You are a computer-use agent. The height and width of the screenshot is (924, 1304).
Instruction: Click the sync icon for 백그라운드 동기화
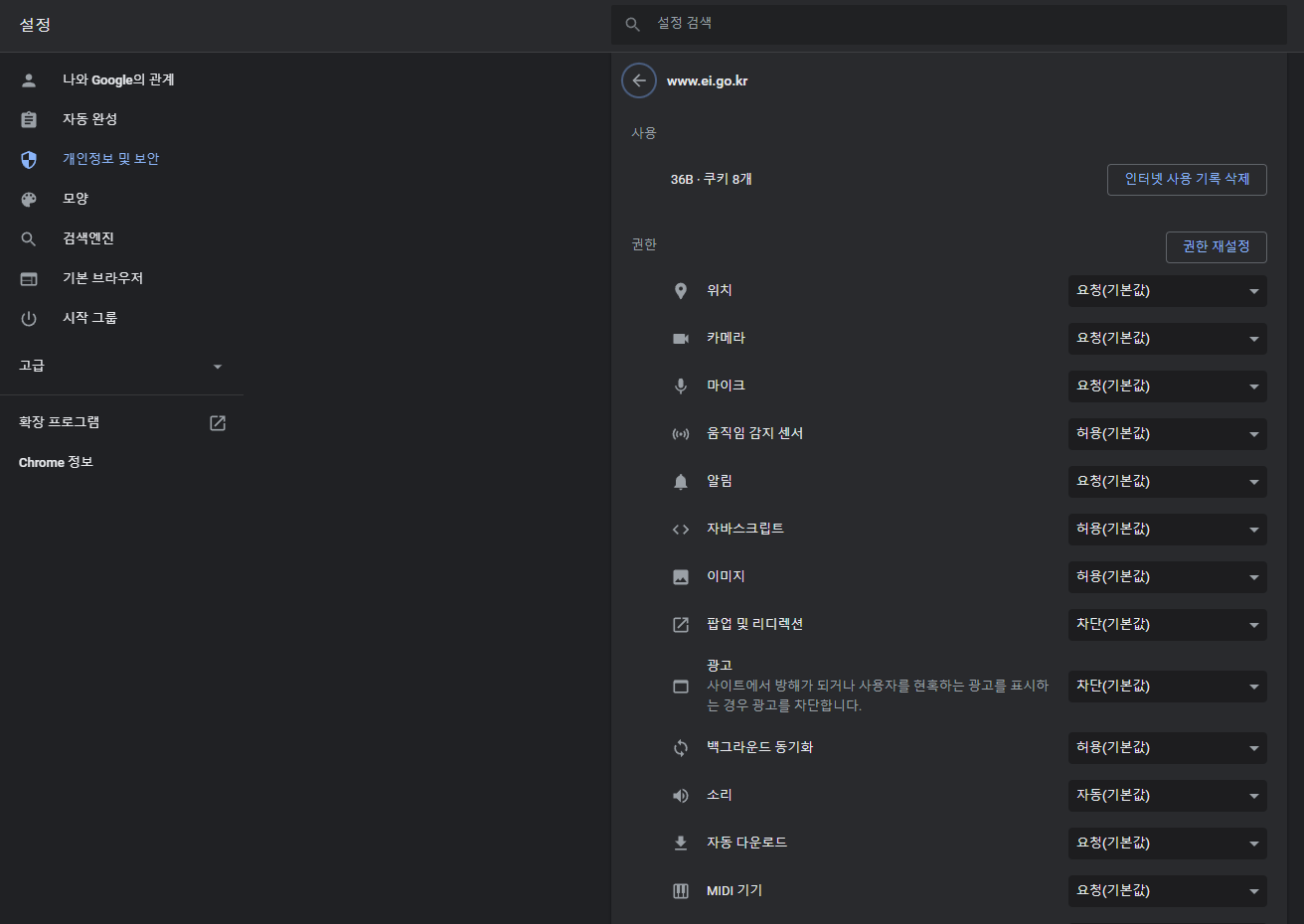(x=681, y=748)
